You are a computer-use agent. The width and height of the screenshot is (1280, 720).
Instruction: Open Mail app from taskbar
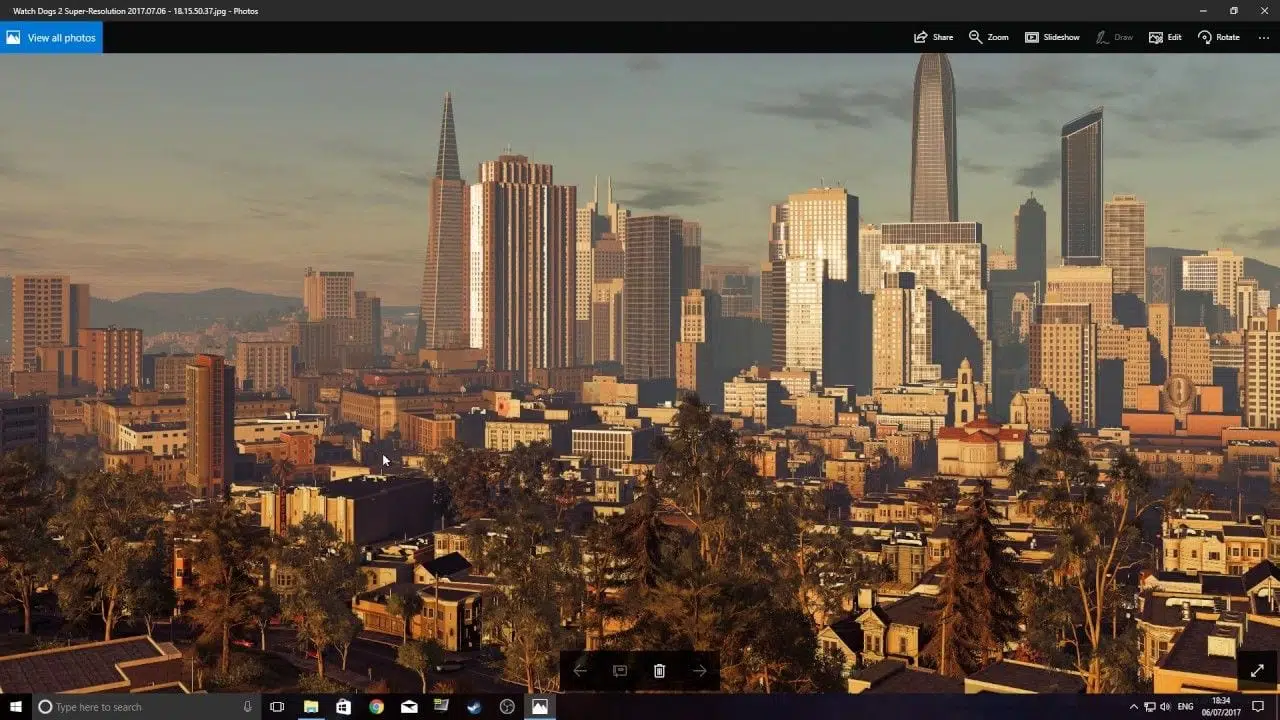pyautogui.click(x=409, y=707)
